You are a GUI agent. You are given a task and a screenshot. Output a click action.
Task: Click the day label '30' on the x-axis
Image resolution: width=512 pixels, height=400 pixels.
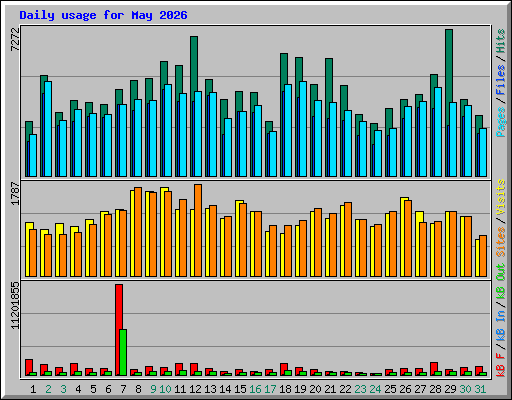[465, 389]
